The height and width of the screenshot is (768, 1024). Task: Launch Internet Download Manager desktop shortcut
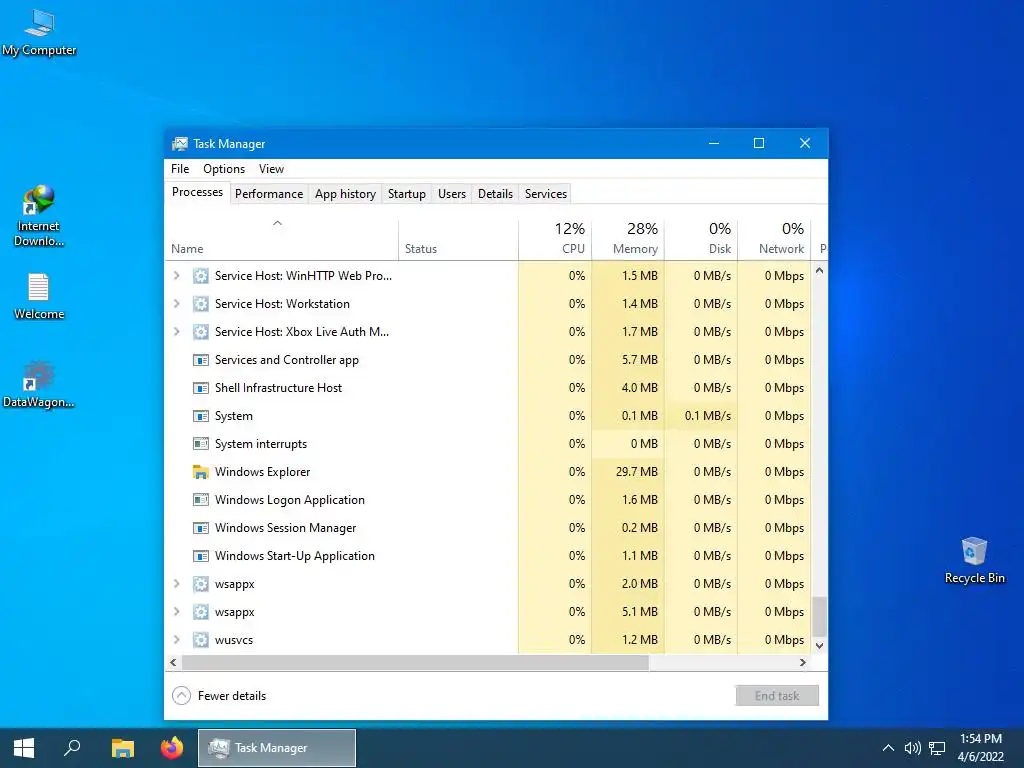pyautogui.click(x=39, y=216)
